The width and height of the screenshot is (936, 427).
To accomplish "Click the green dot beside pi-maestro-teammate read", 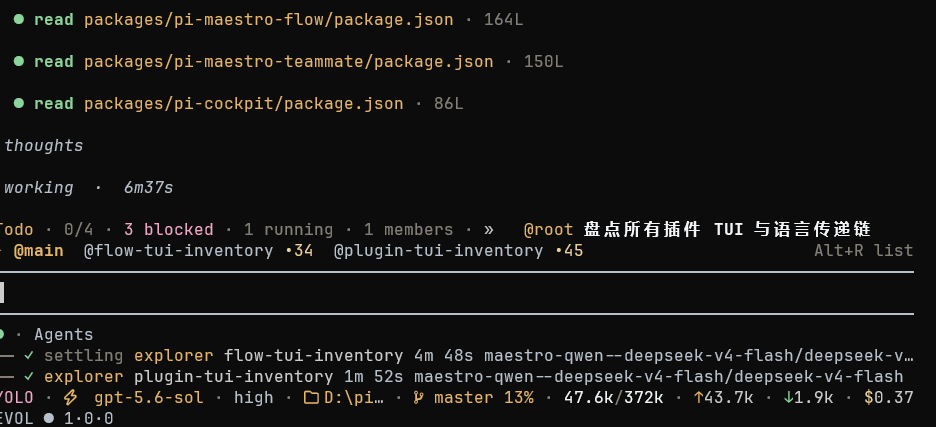I will click(19, 62).
